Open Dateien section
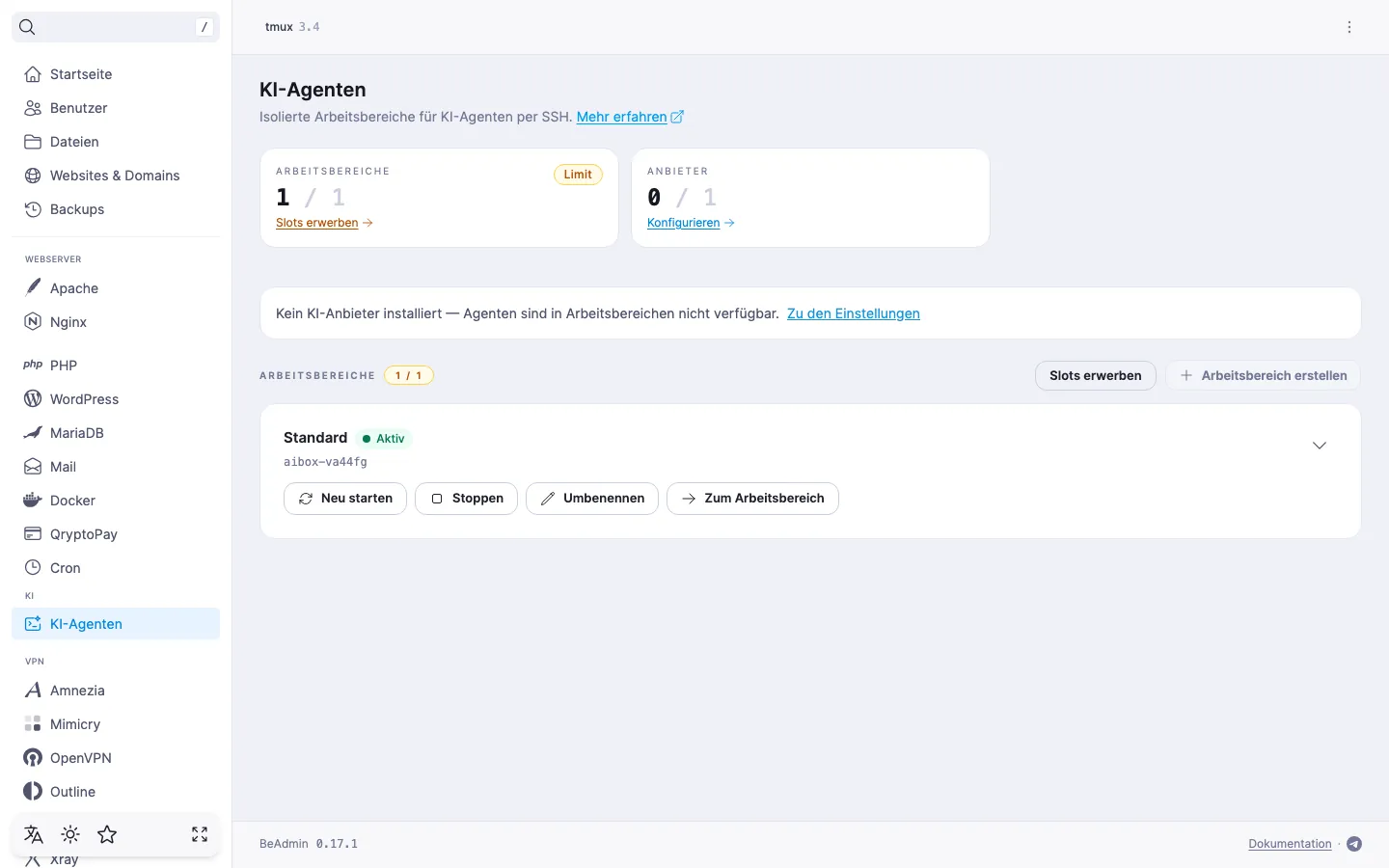This screenshot has width=1389, height=868. click(116, 142)
